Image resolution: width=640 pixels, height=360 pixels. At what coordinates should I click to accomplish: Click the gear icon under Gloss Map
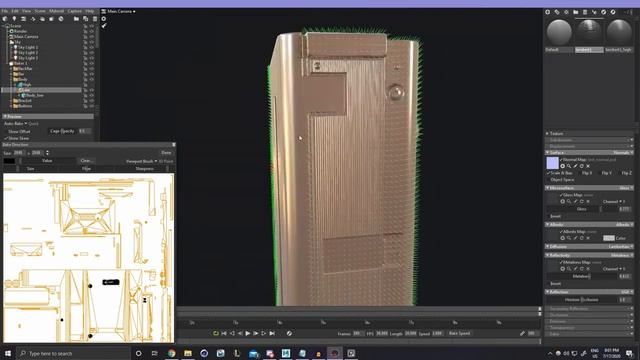click(x=562, y=202)
